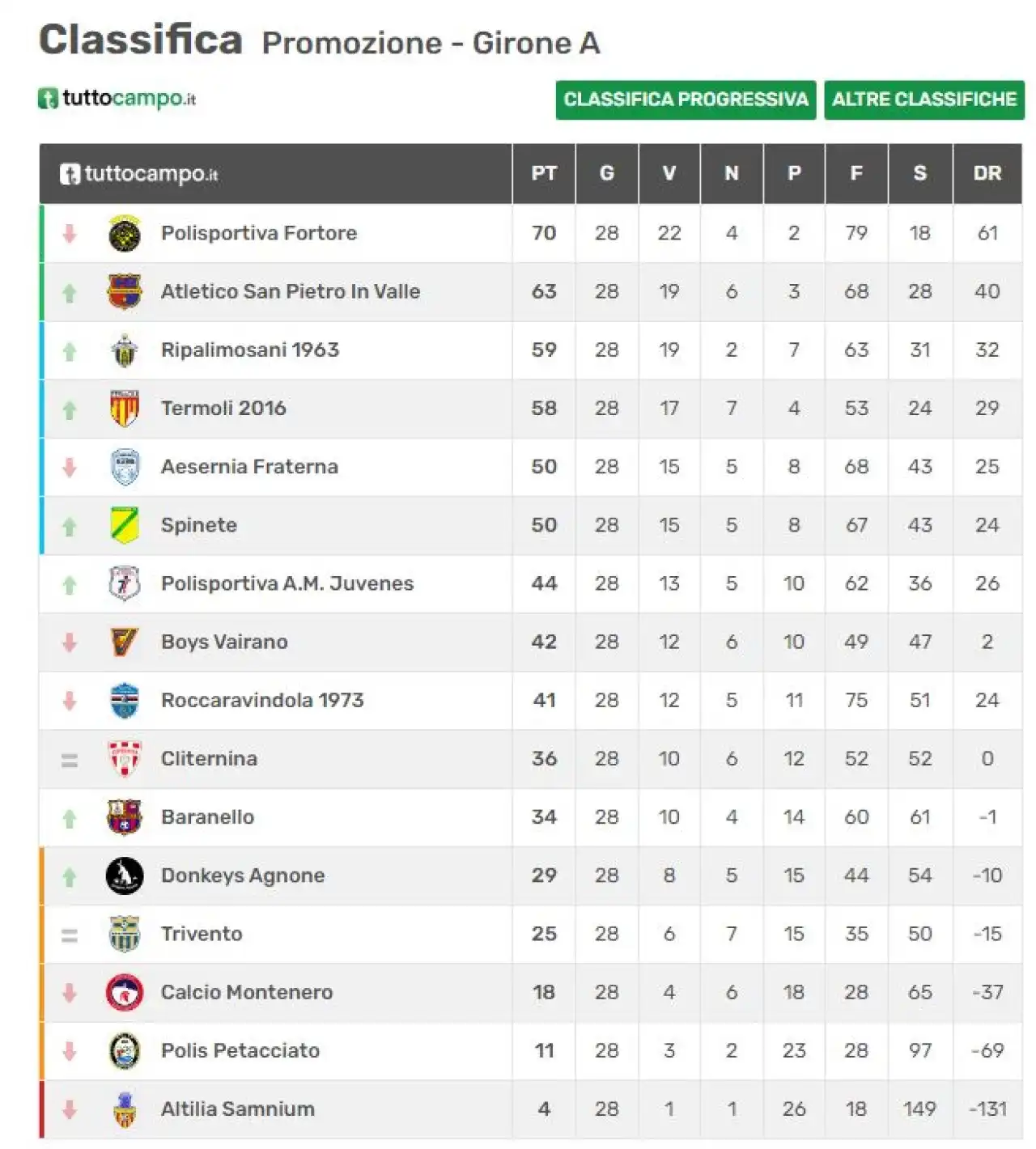
Task: Click the tuttocampo.it logo below Classifica title
Action: 117,99
